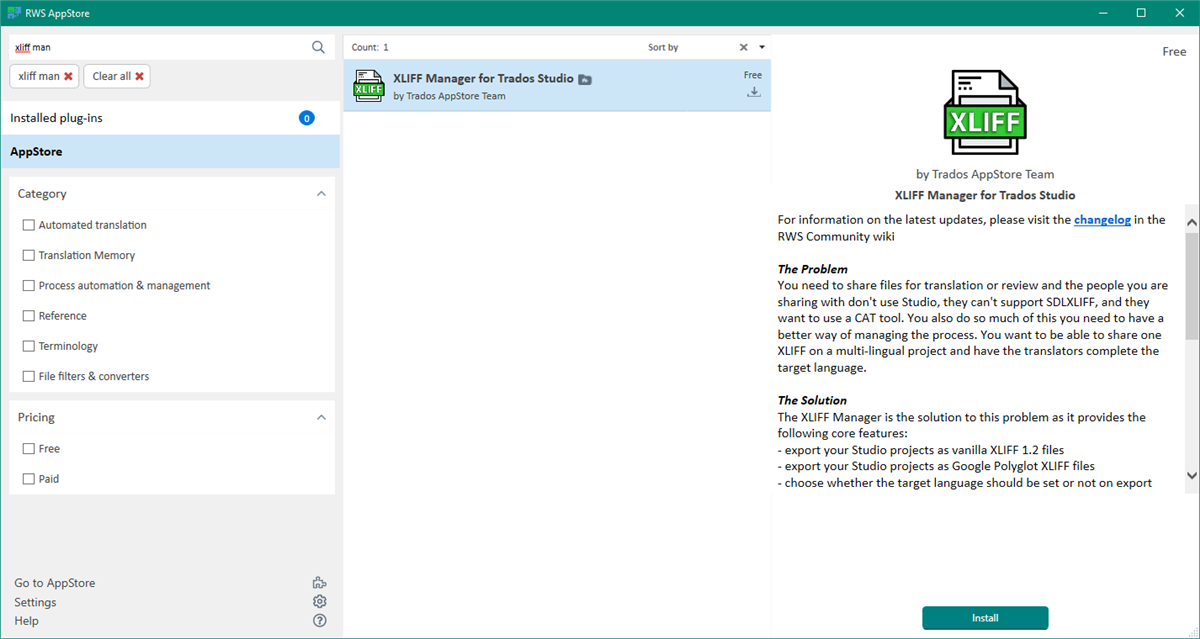Click the description scrollbar up arrow
Image resolution: width=1200 pixels, height=639 pixels.
pos(1192,221)
